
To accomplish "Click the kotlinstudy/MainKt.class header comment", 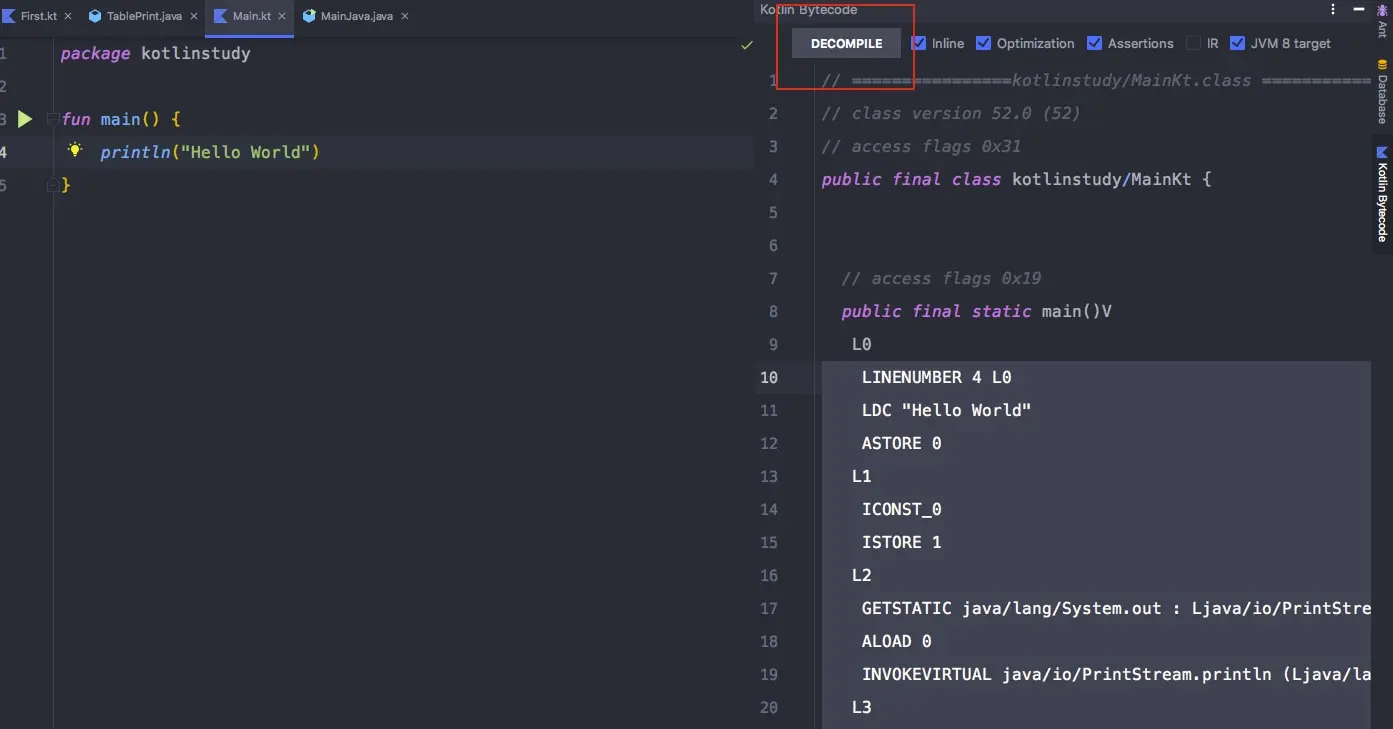I will (1096, 80).
